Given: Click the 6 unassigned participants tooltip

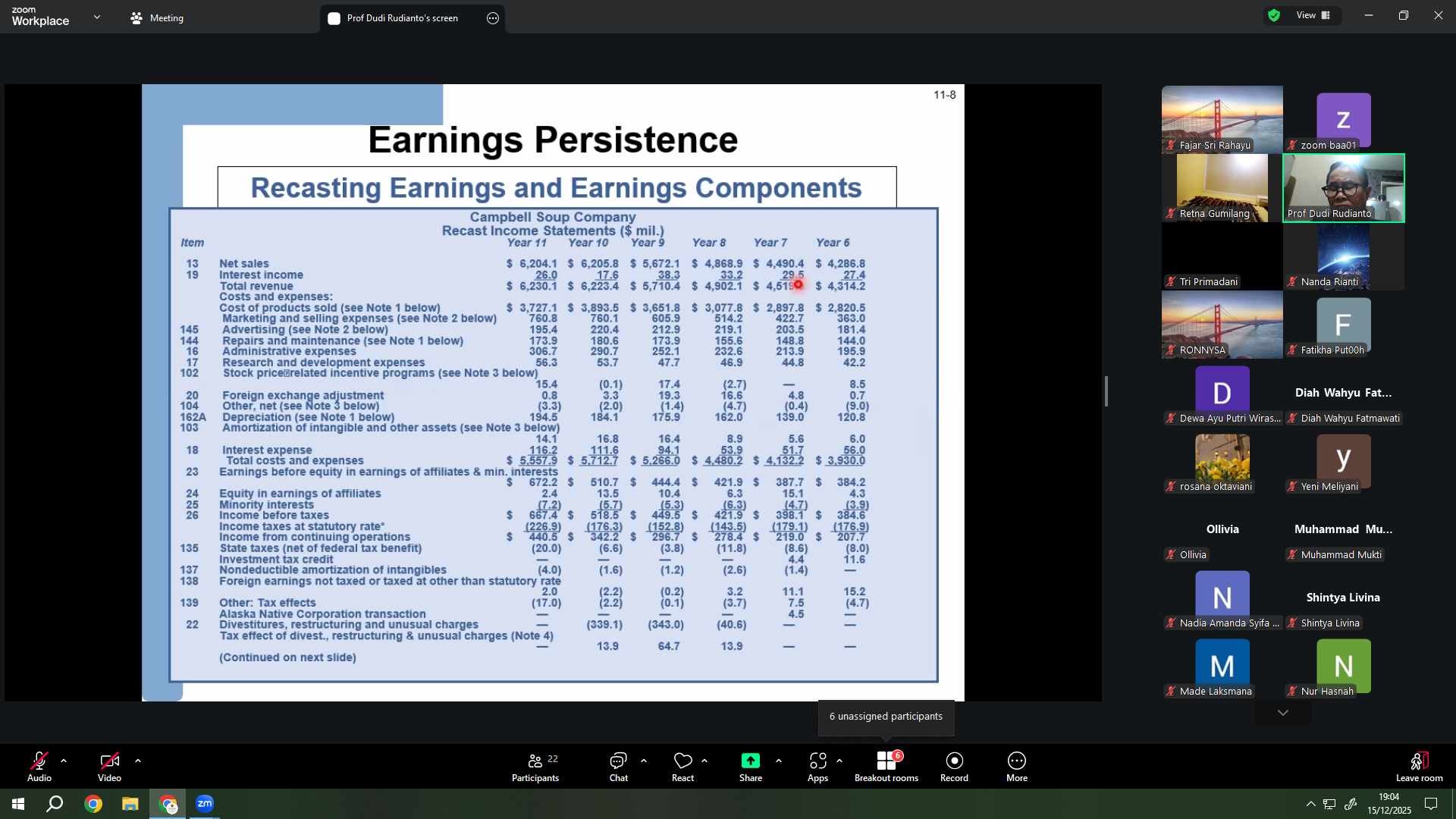Looking at the screenshot, I should click(x=886, y=717).
